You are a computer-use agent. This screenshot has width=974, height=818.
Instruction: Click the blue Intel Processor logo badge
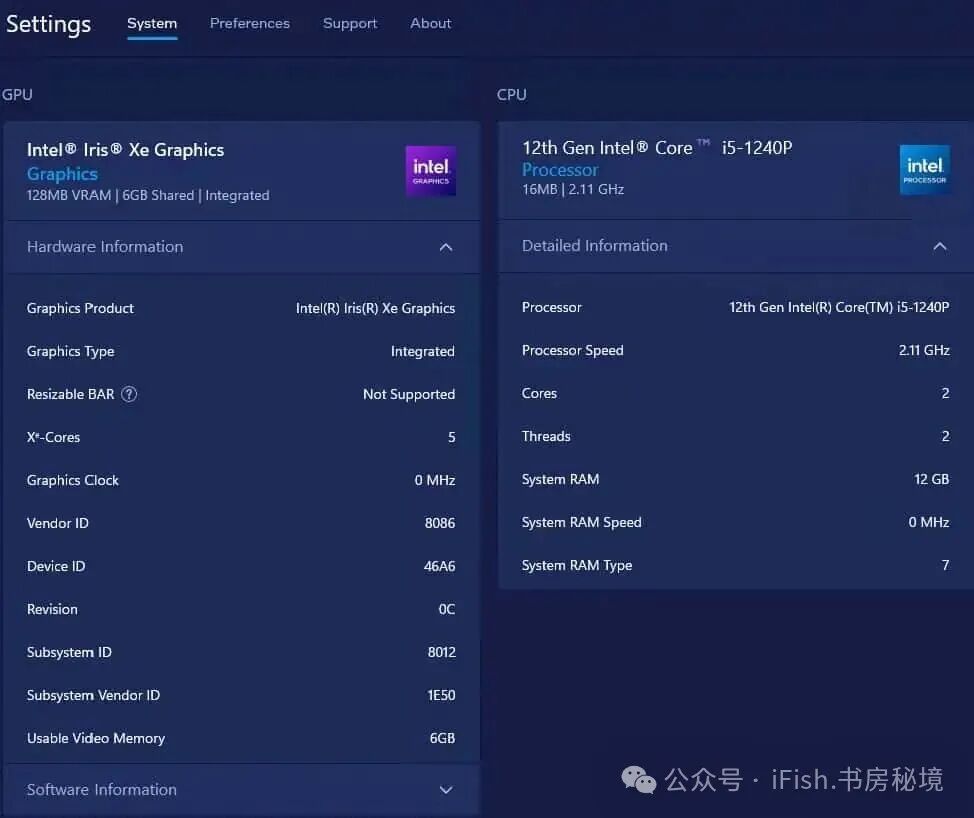click(x=924, y=170)
